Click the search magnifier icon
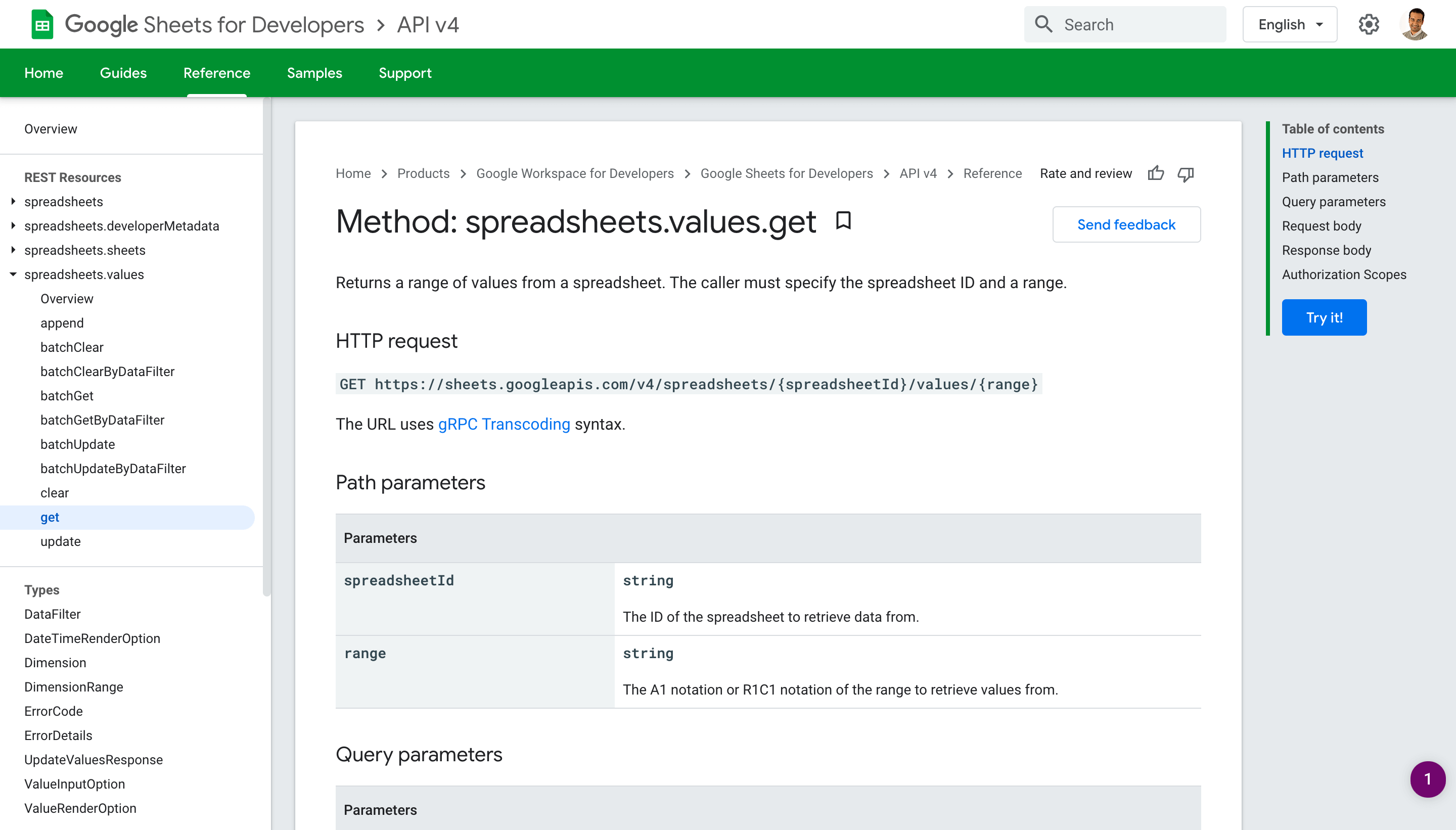This screenshot has height=830, width=1456. coord(1043,24)
